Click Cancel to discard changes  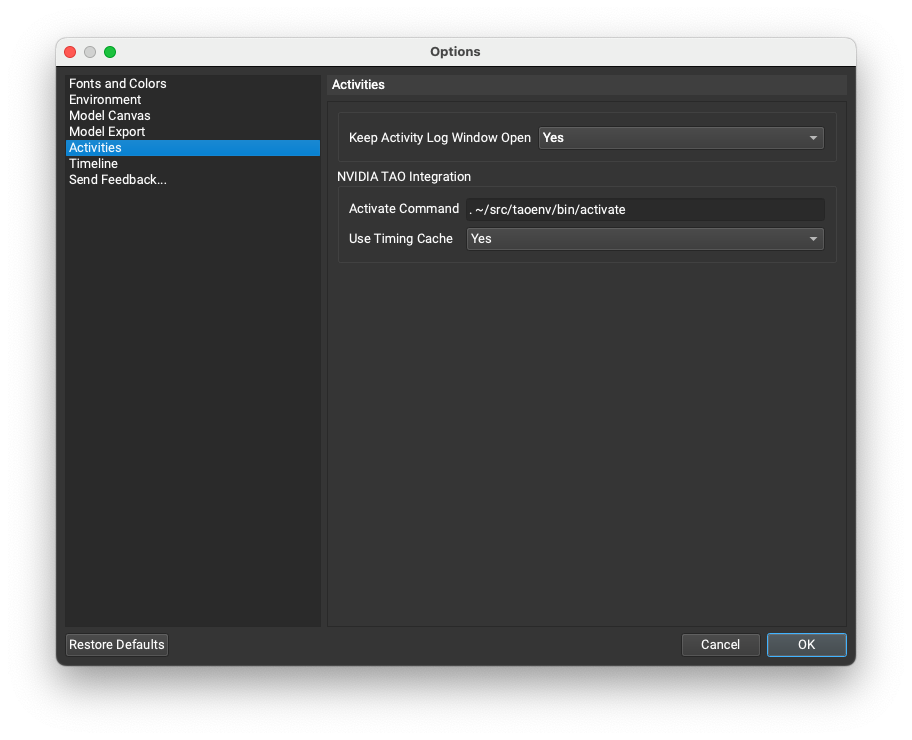(720, 645)
